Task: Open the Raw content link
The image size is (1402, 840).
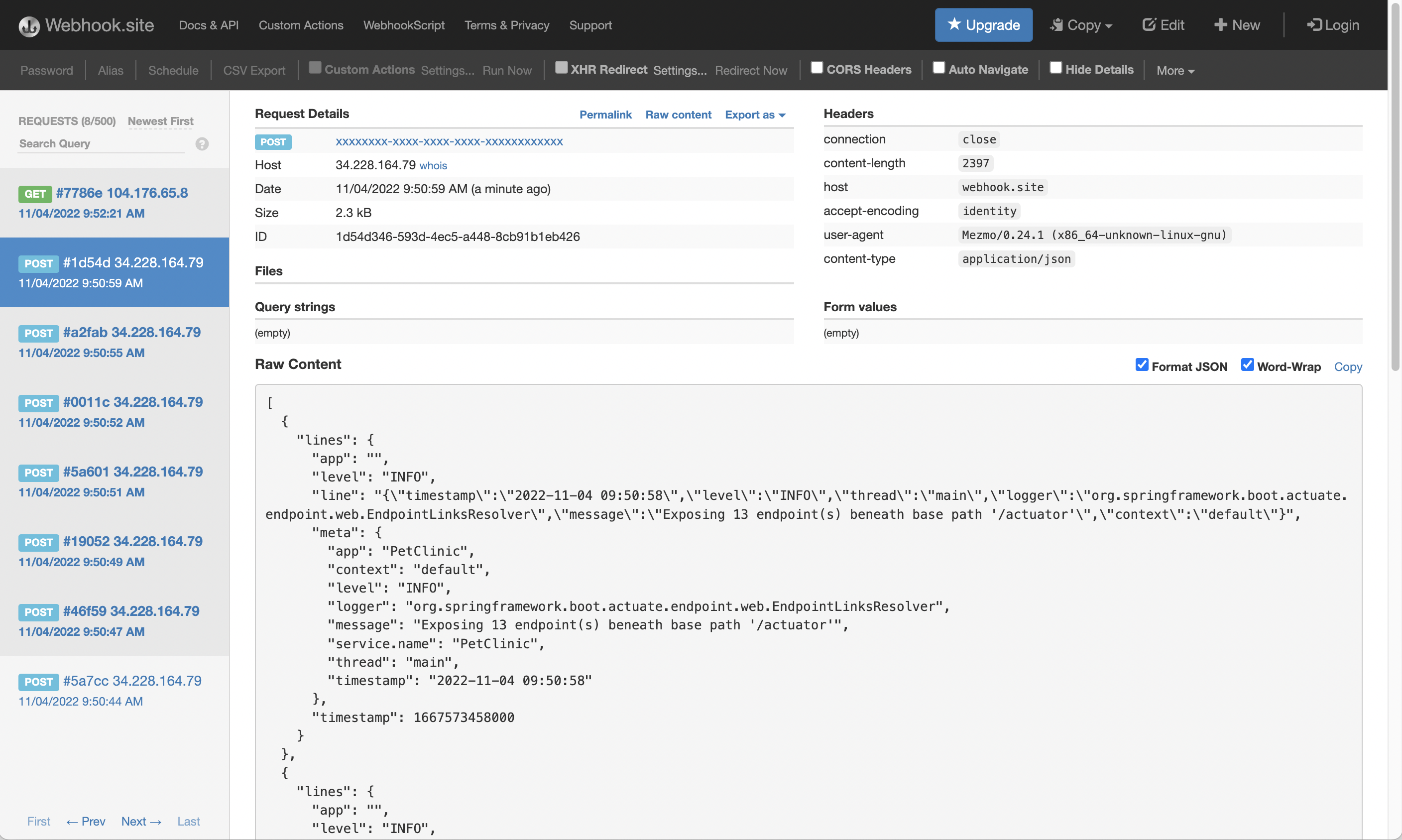Action: tap(678, 115)
